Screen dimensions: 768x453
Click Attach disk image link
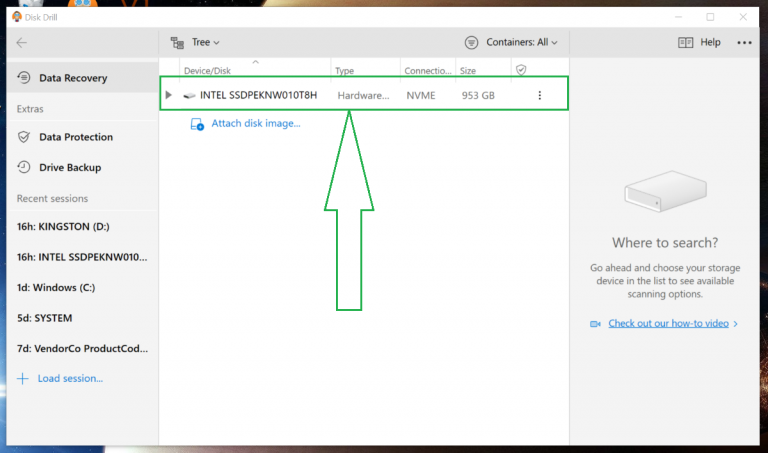pyautogui.click(x=255, y=124)
